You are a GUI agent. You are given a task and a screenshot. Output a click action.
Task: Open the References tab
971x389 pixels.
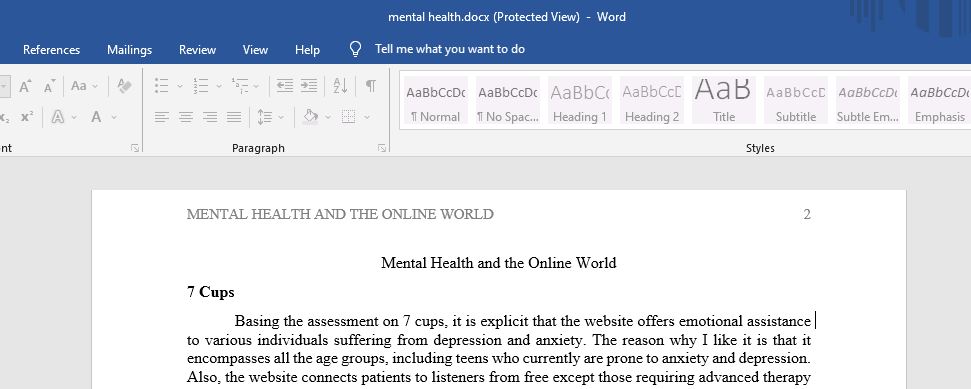tap(51, 50)
